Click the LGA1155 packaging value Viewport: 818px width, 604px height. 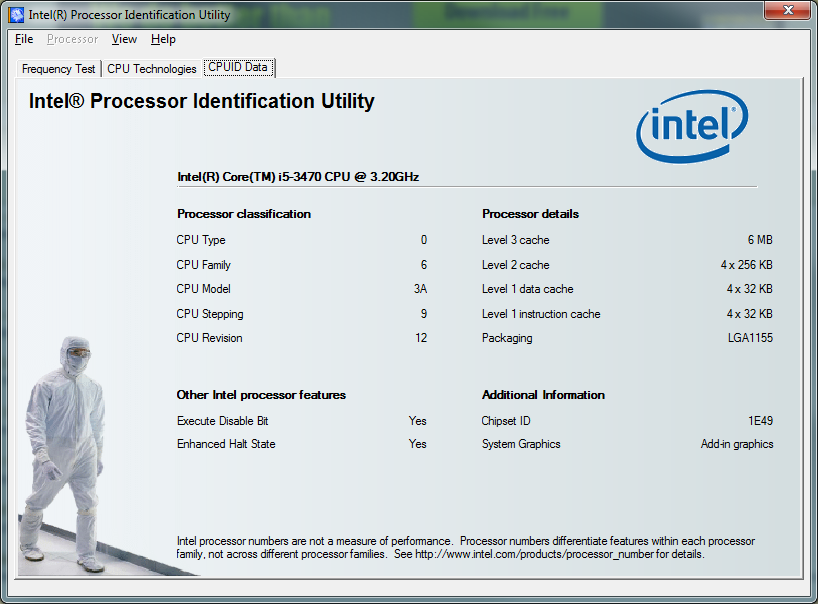(x=750, y=338)
